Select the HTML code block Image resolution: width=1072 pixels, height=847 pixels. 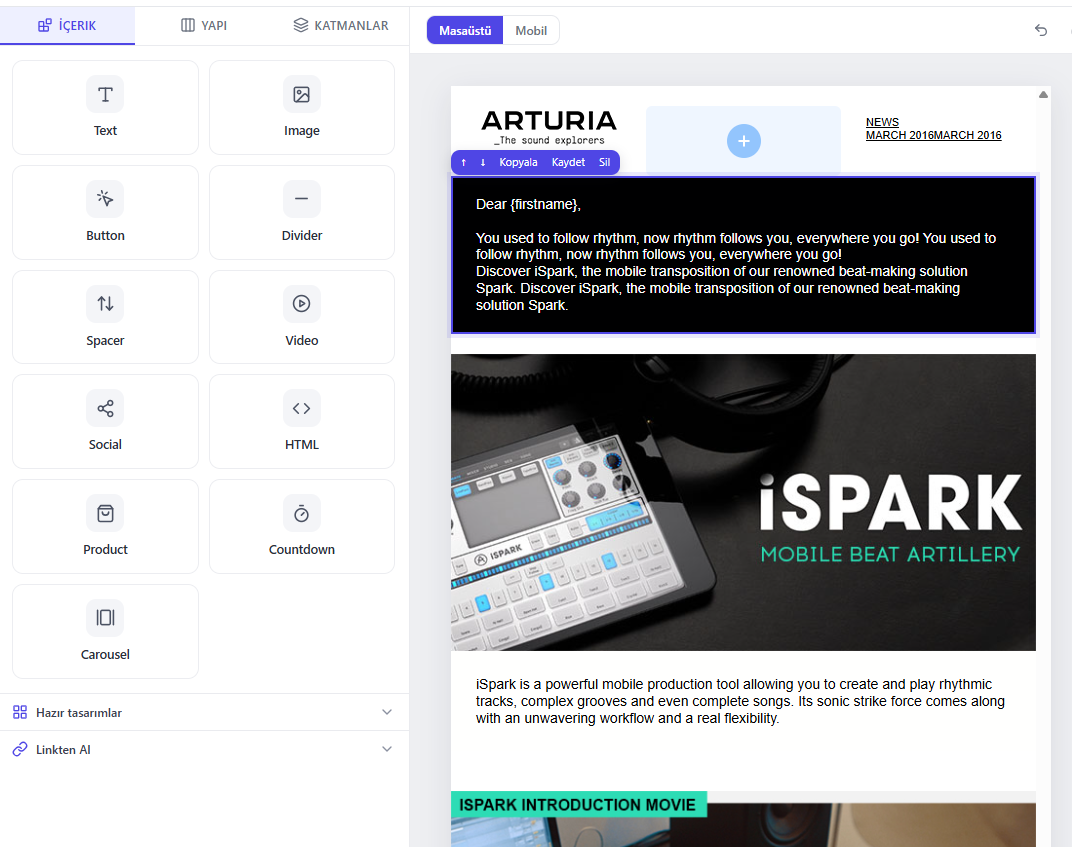[x=302, y=422]
